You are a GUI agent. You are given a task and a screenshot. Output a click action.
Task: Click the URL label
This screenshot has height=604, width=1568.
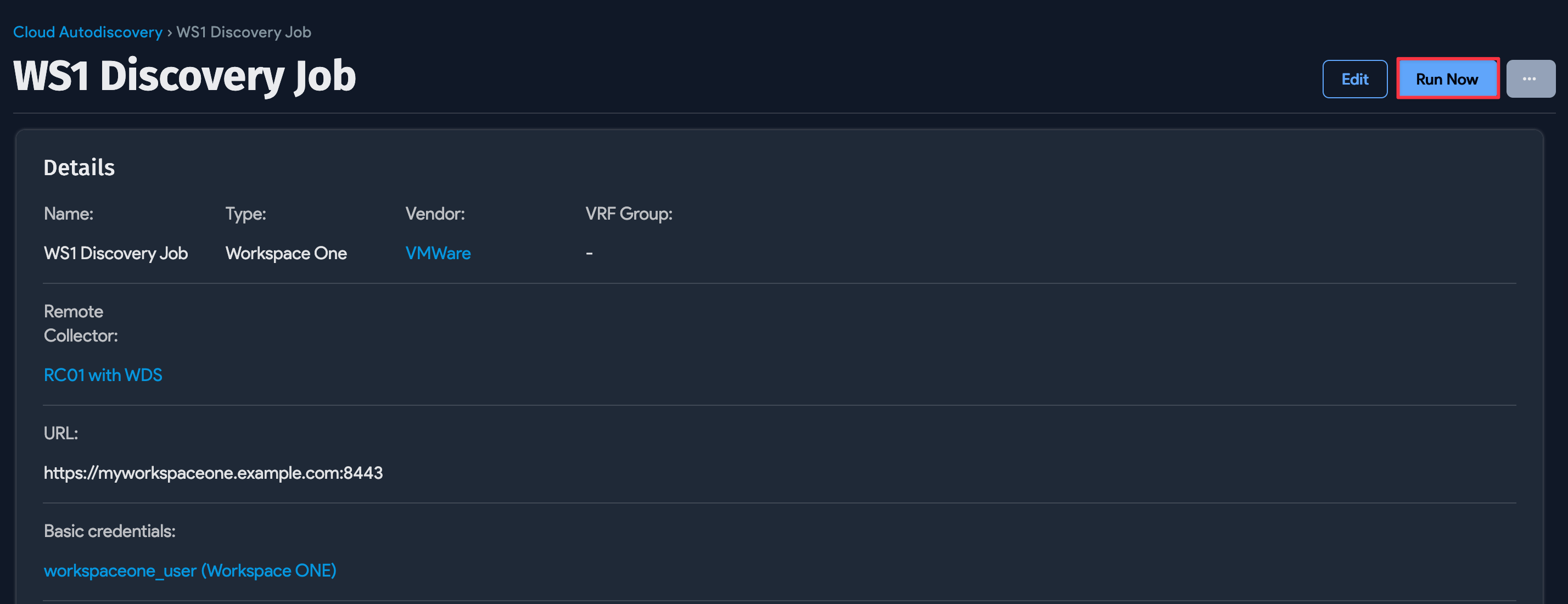[x=61, y=434]
